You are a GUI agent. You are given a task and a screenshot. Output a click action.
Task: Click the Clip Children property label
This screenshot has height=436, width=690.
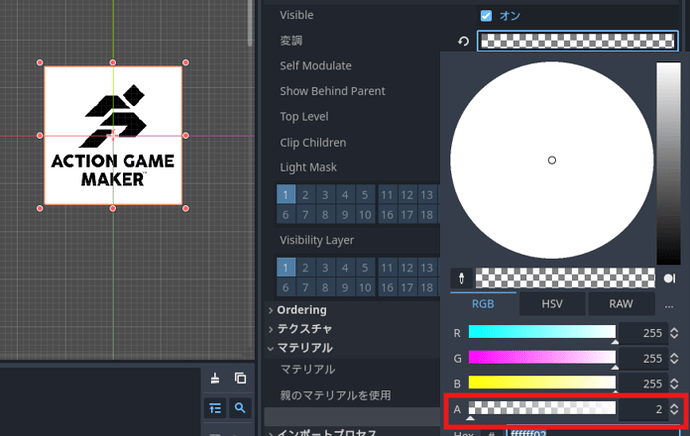(x=313, y=143)
